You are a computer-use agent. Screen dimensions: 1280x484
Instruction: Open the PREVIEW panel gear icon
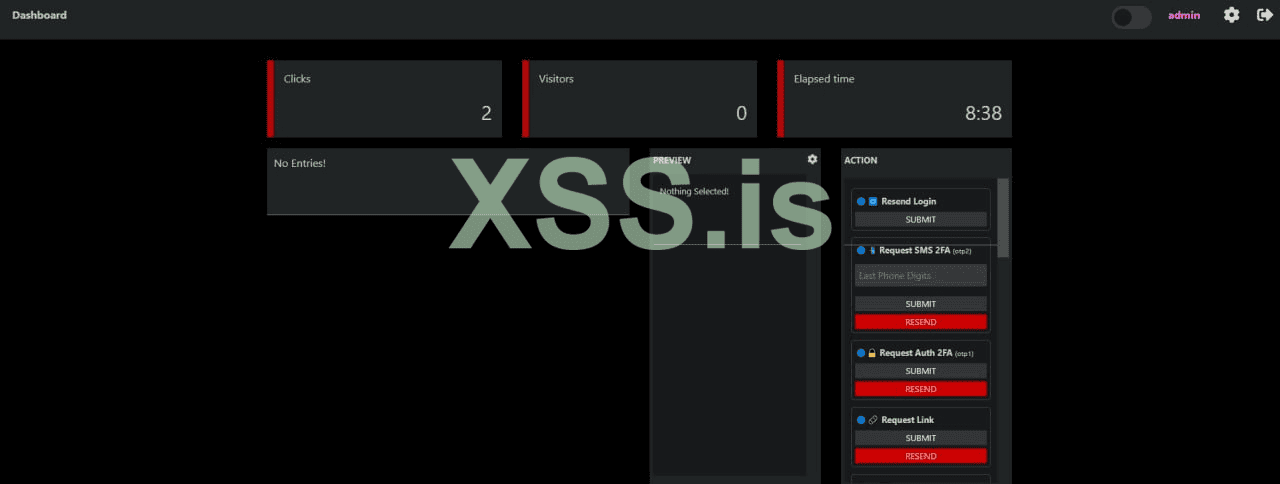(812, 159)
